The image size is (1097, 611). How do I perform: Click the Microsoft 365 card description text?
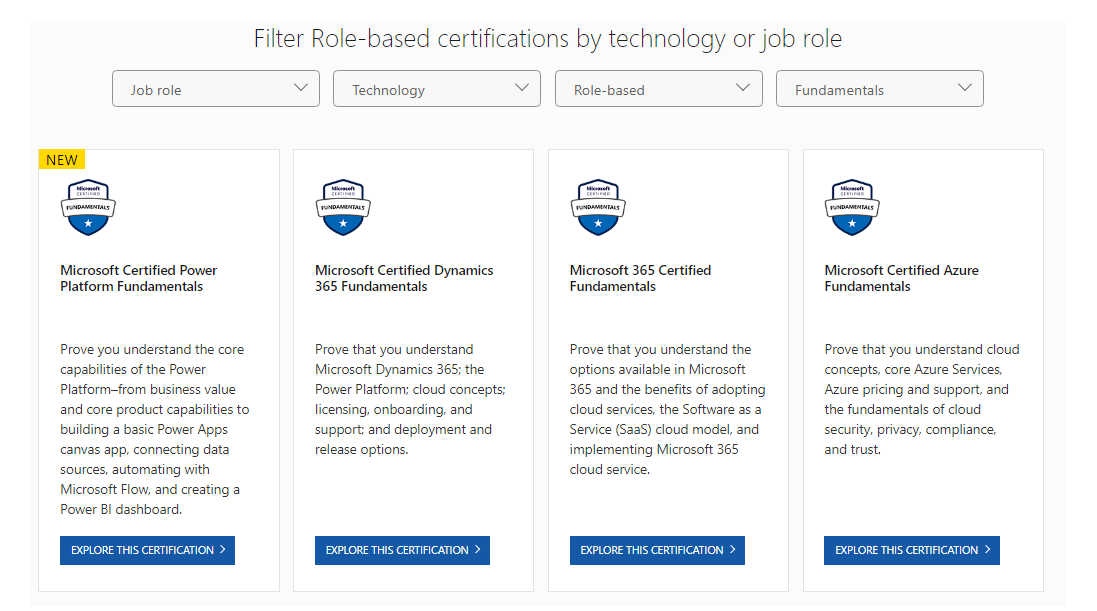(667, 409)
